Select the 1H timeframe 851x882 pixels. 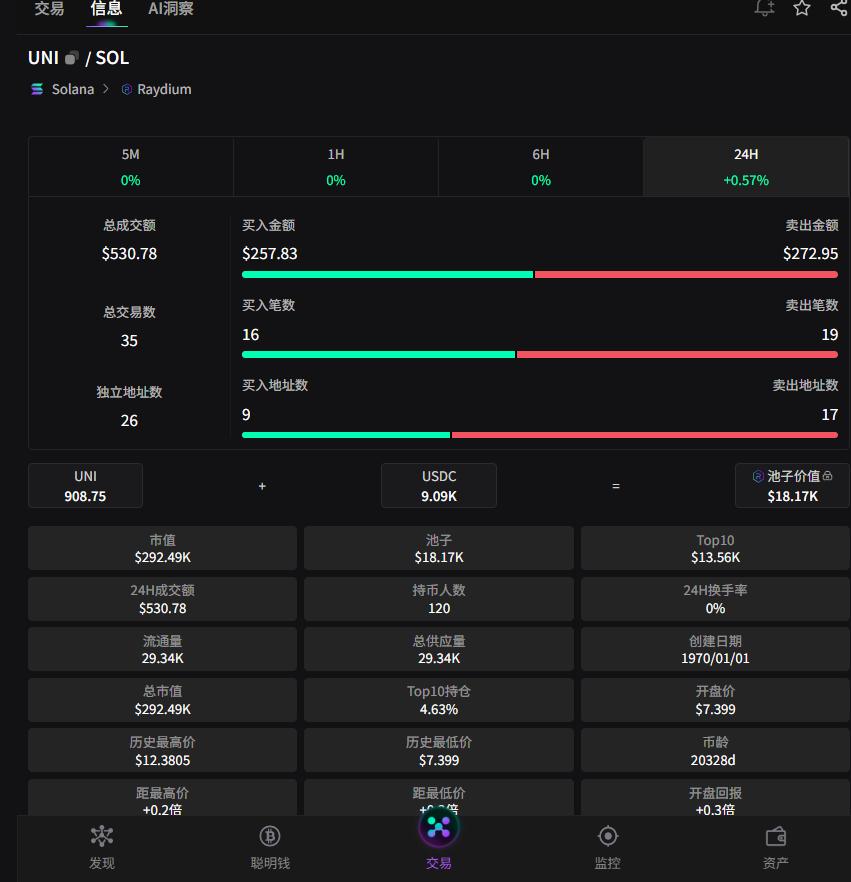[336, 166]
